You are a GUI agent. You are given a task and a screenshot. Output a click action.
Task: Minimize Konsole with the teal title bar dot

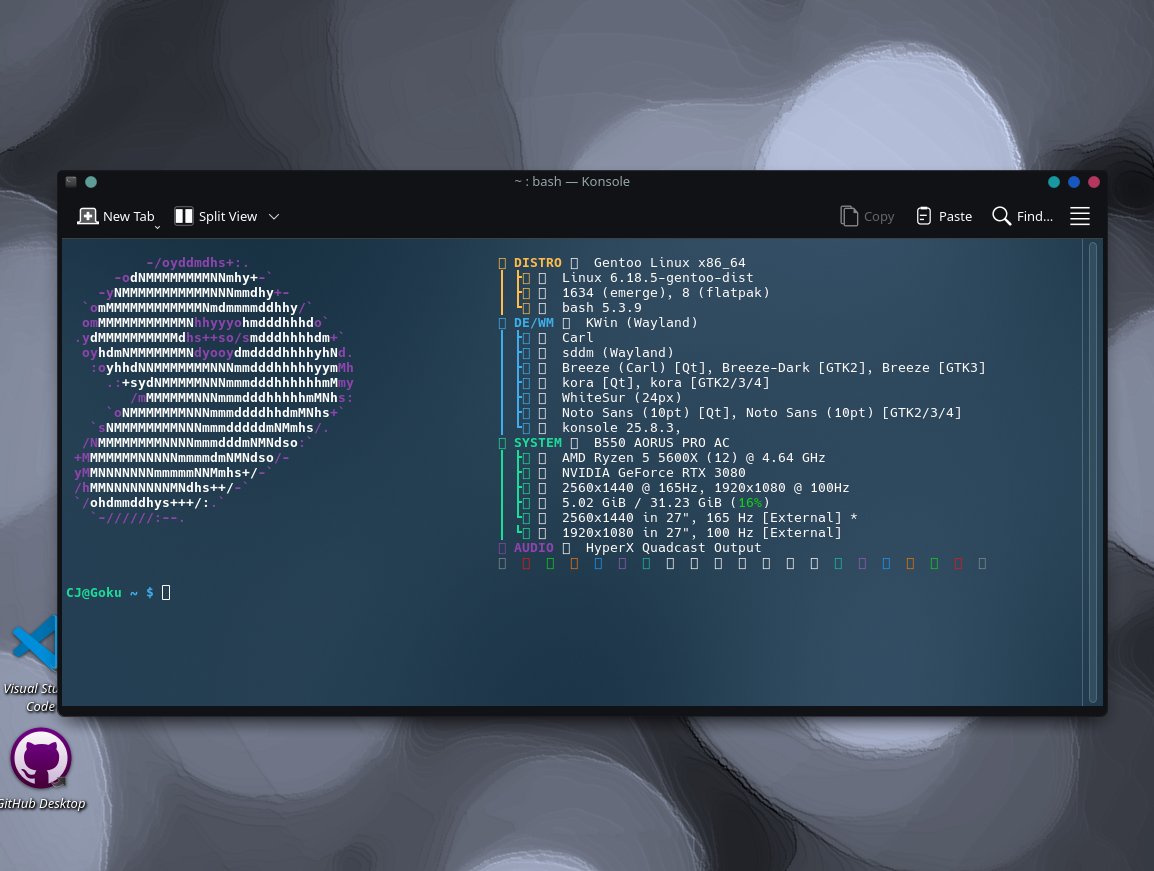pos(1054,182)
